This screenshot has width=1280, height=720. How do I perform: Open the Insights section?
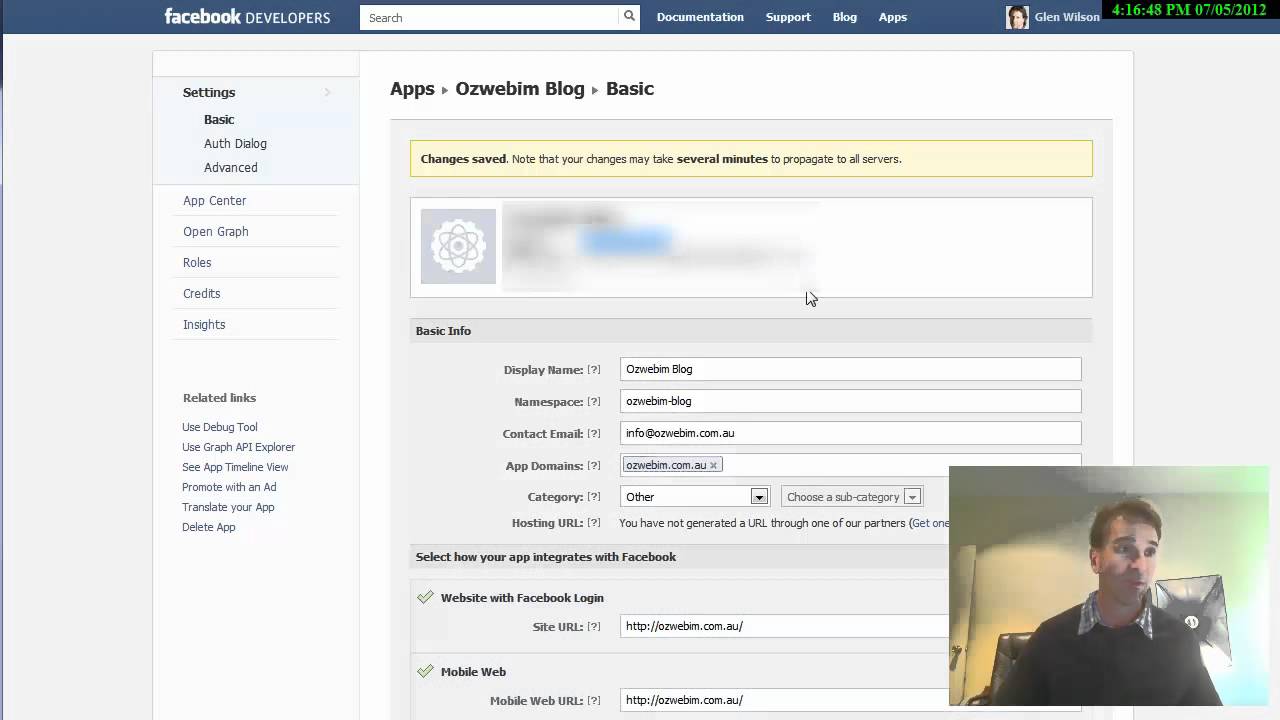(204, 324)
